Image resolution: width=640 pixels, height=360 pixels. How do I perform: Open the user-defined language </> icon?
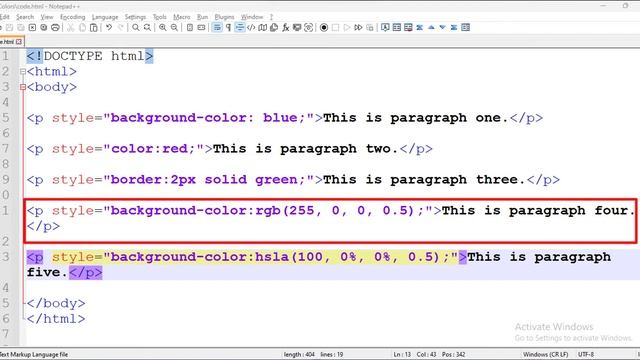251,27
